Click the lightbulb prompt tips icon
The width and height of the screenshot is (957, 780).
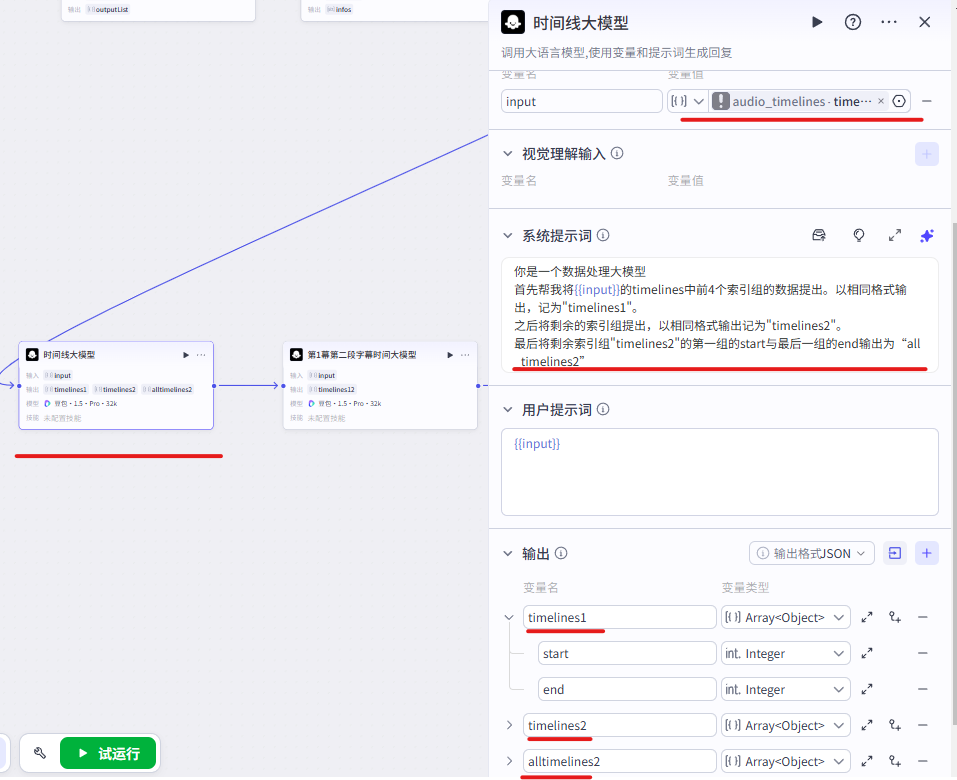pyautogui.click(x=859, y=236)
